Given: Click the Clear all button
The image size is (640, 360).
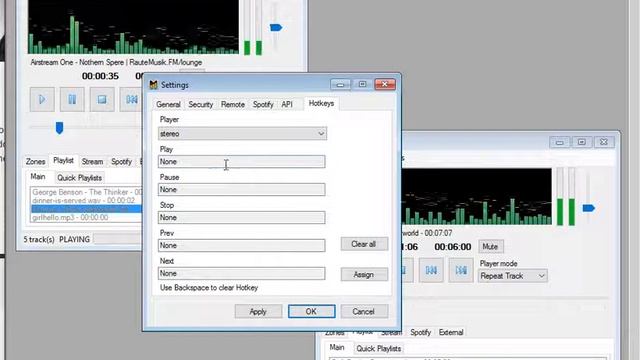Looking at the screenshot, I should [x=364, y=244].
